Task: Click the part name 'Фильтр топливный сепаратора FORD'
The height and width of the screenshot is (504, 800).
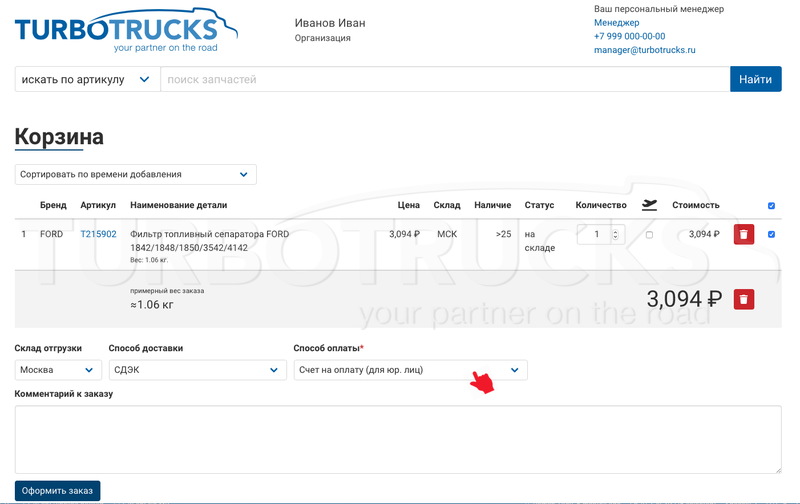Action: click(x=210, y=234)
